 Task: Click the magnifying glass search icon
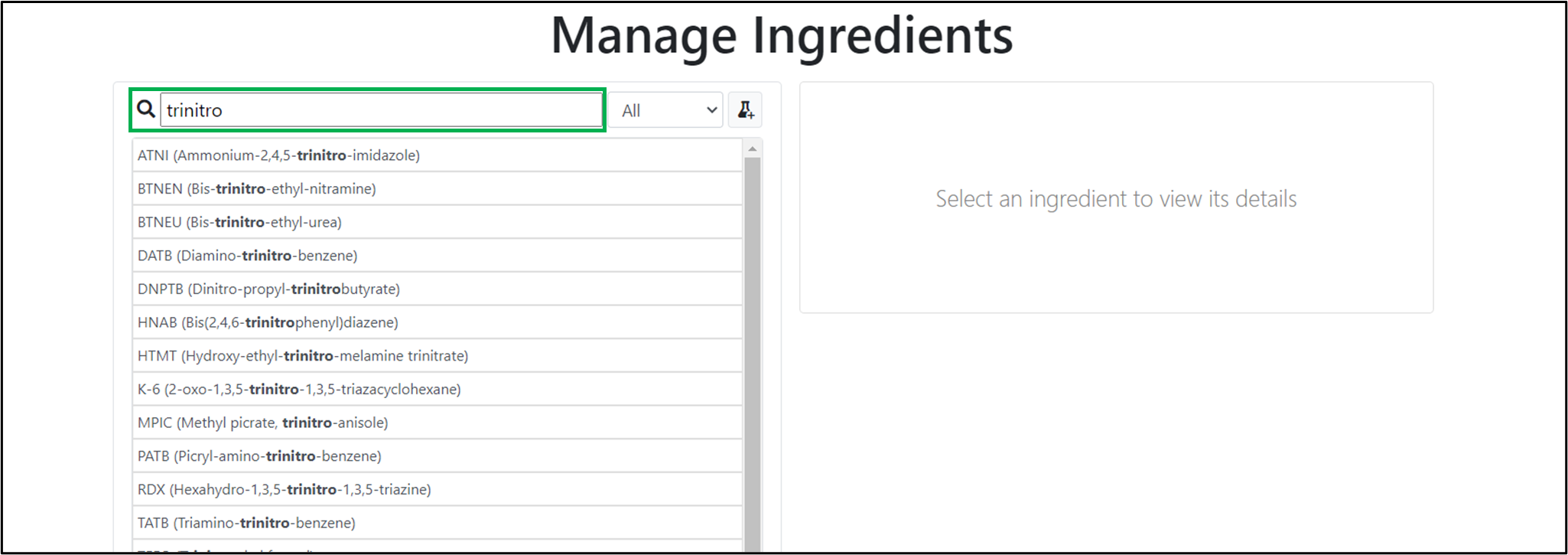[146, 109]
